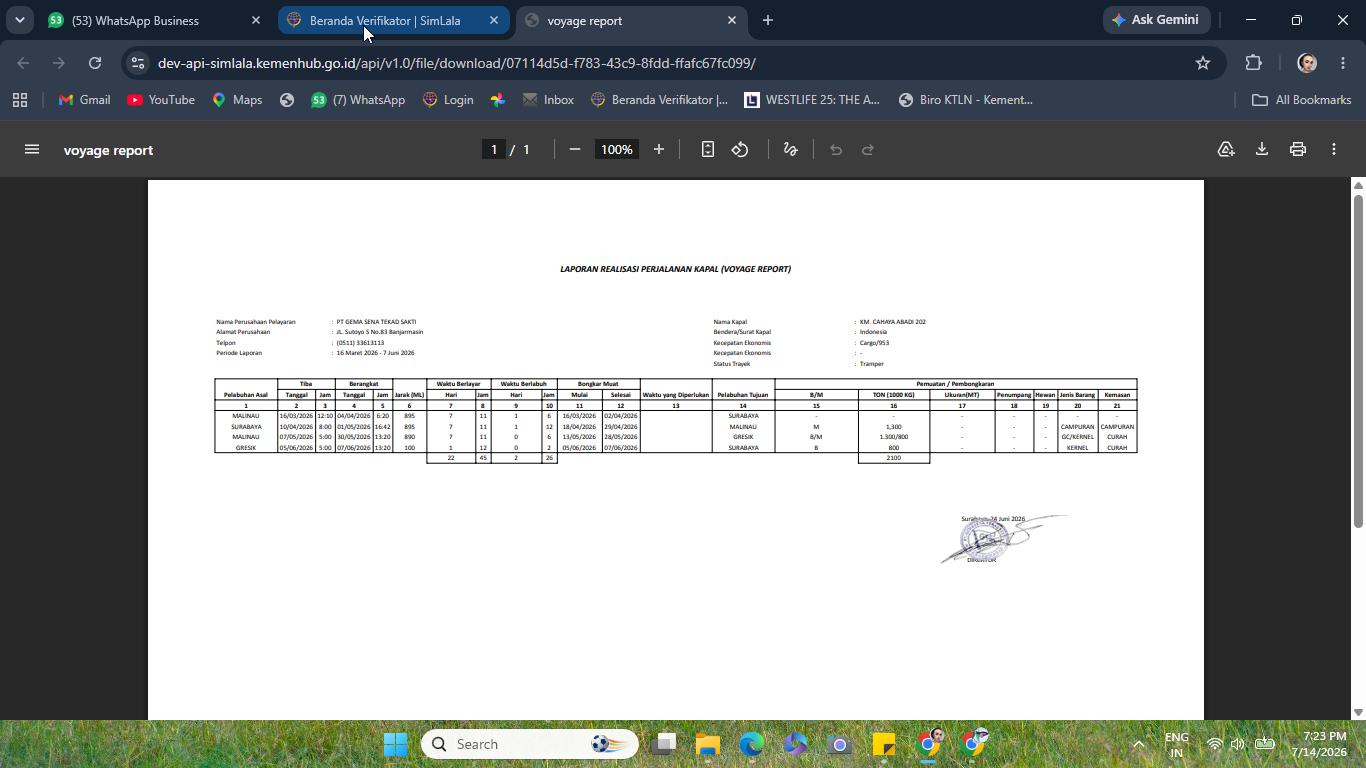Select KM. CAHAYA ABADI 202 ship name
This screenshot has width=1366, height=768.
tap(893, 322)
